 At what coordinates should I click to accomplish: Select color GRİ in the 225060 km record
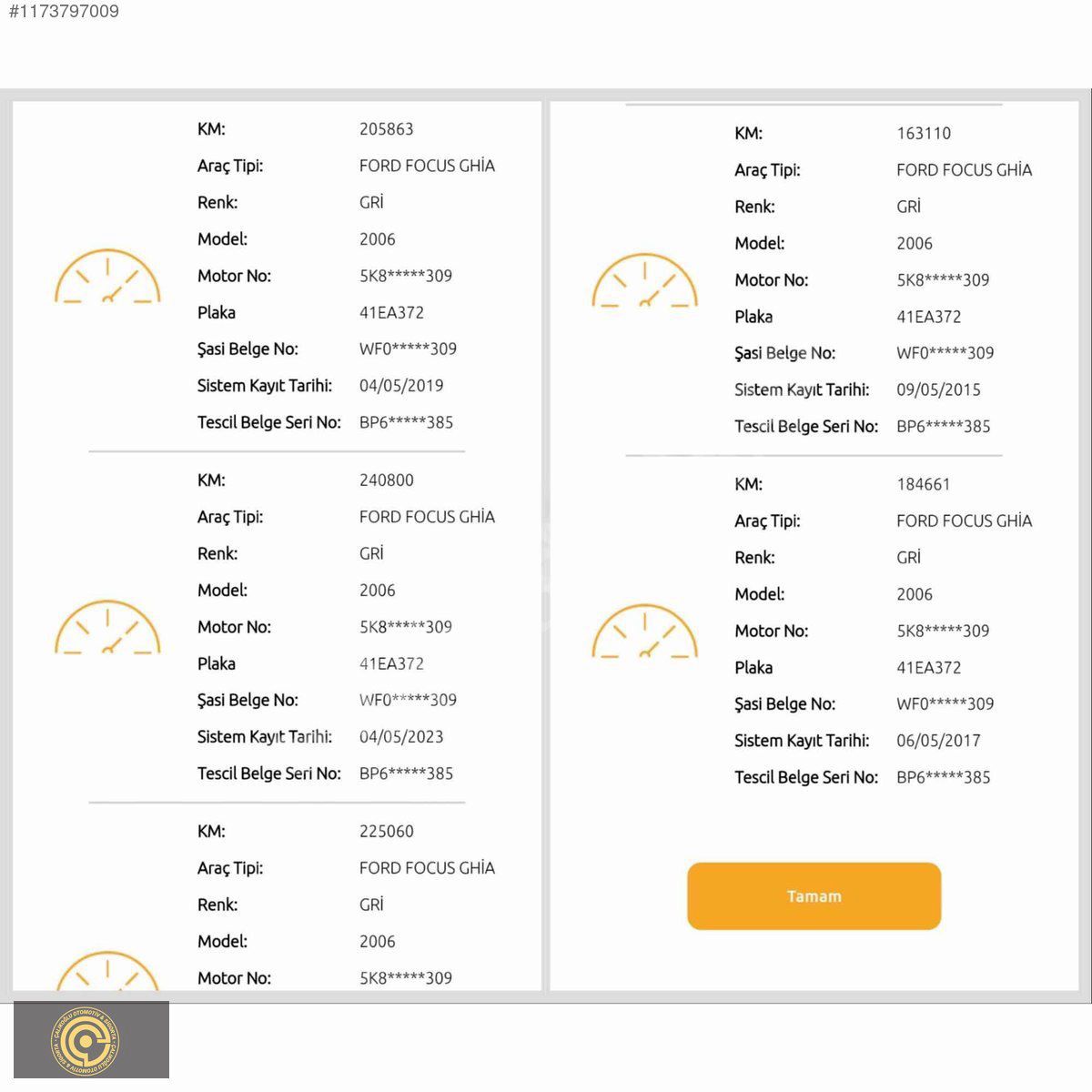pos(371,905)
